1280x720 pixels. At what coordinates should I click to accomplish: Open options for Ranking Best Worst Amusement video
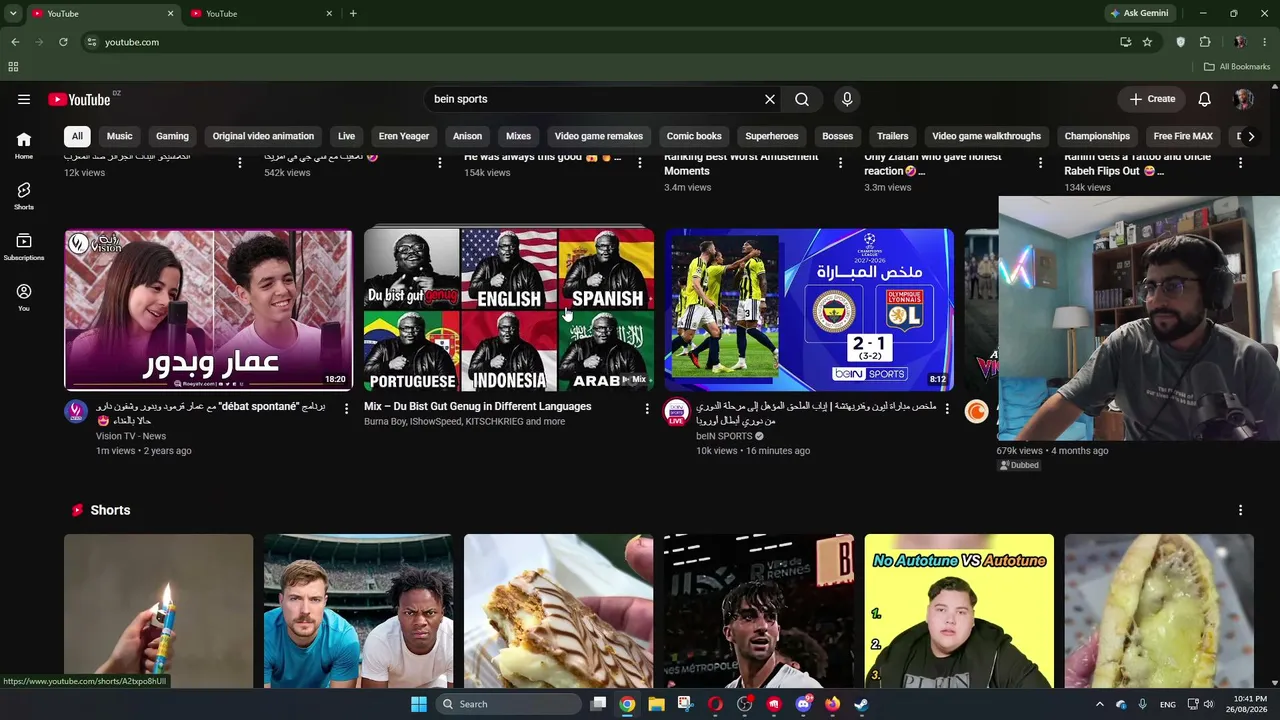840,162
